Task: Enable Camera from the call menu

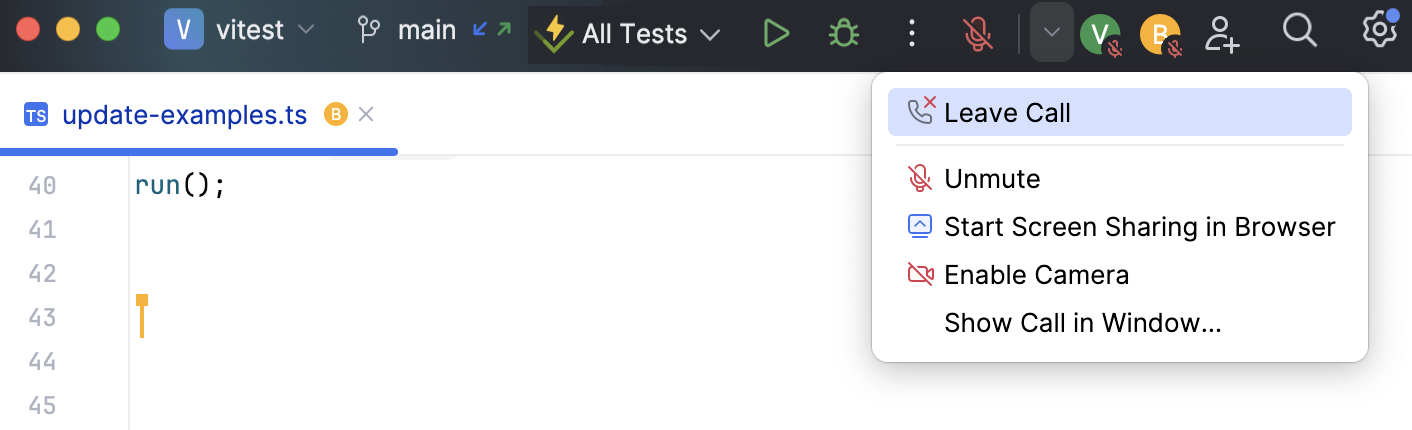Action: (x=1036, y=275)
